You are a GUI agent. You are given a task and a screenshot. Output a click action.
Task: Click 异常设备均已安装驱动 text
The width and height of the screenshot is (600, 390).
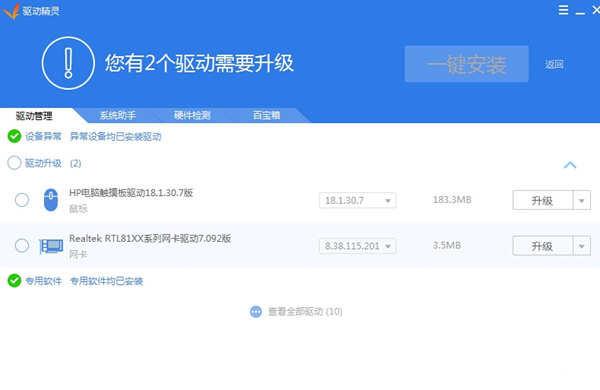[116, 136]
